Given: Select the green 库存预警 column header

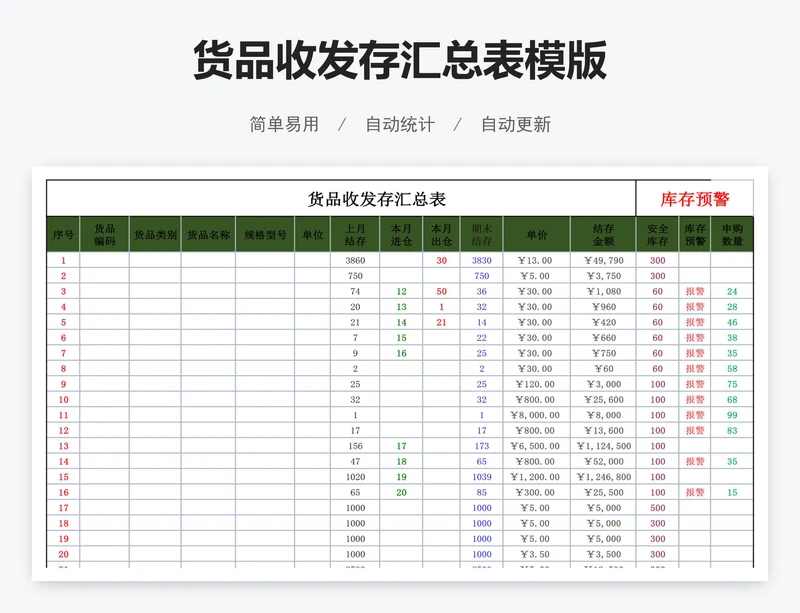Looking at the screenshot, I should [694, 234].
